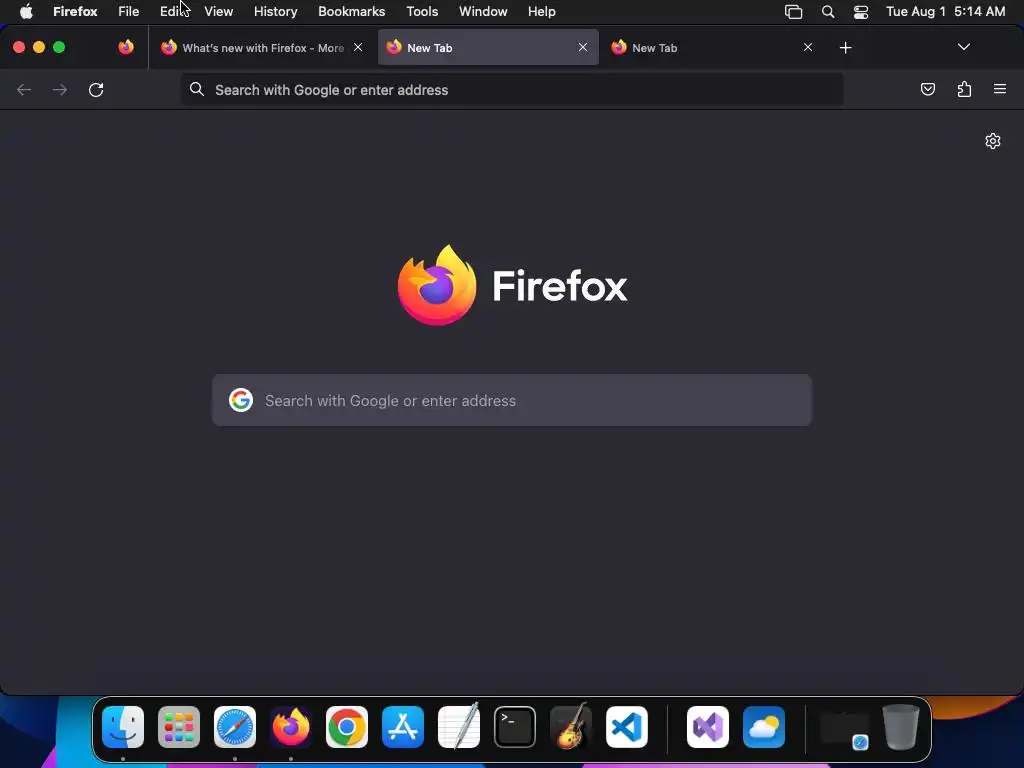The height and width of the screenshot is (768, 1024).
Task: Launch Visual Studio Code from the Dock
Action: pyautogui.click(x=627, y=727)
